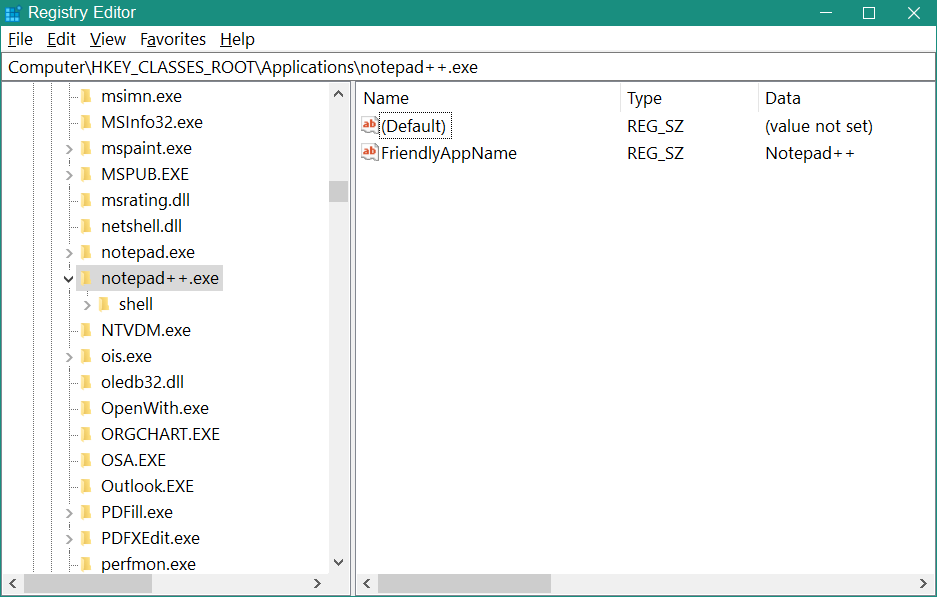Click the folder icon beside Outlook.EXE
Screen dimensions: 937x597
tap(86, 486)
